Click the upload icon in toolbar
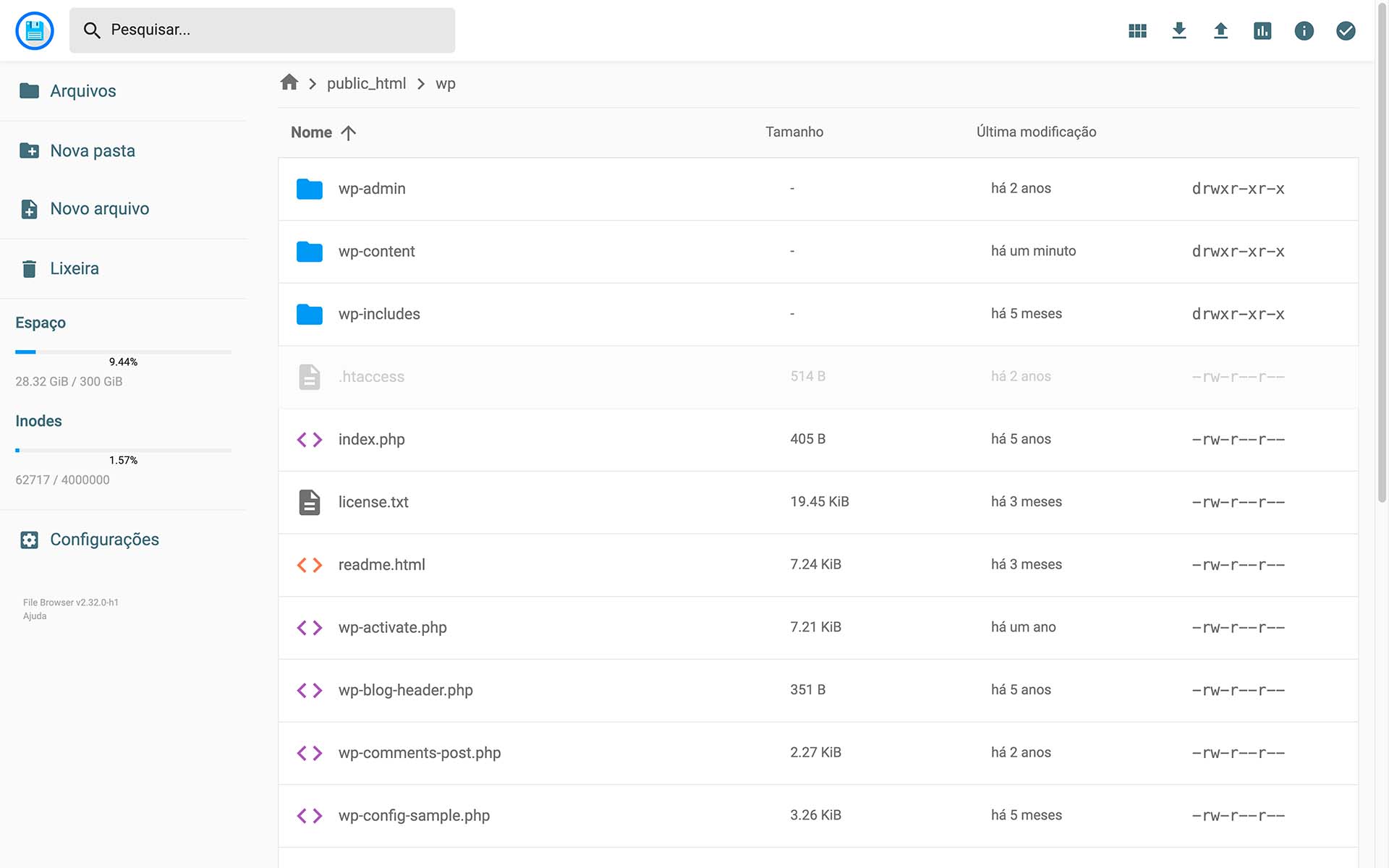This screenshot has height=868, width=1389. (x=1220, y=30)
